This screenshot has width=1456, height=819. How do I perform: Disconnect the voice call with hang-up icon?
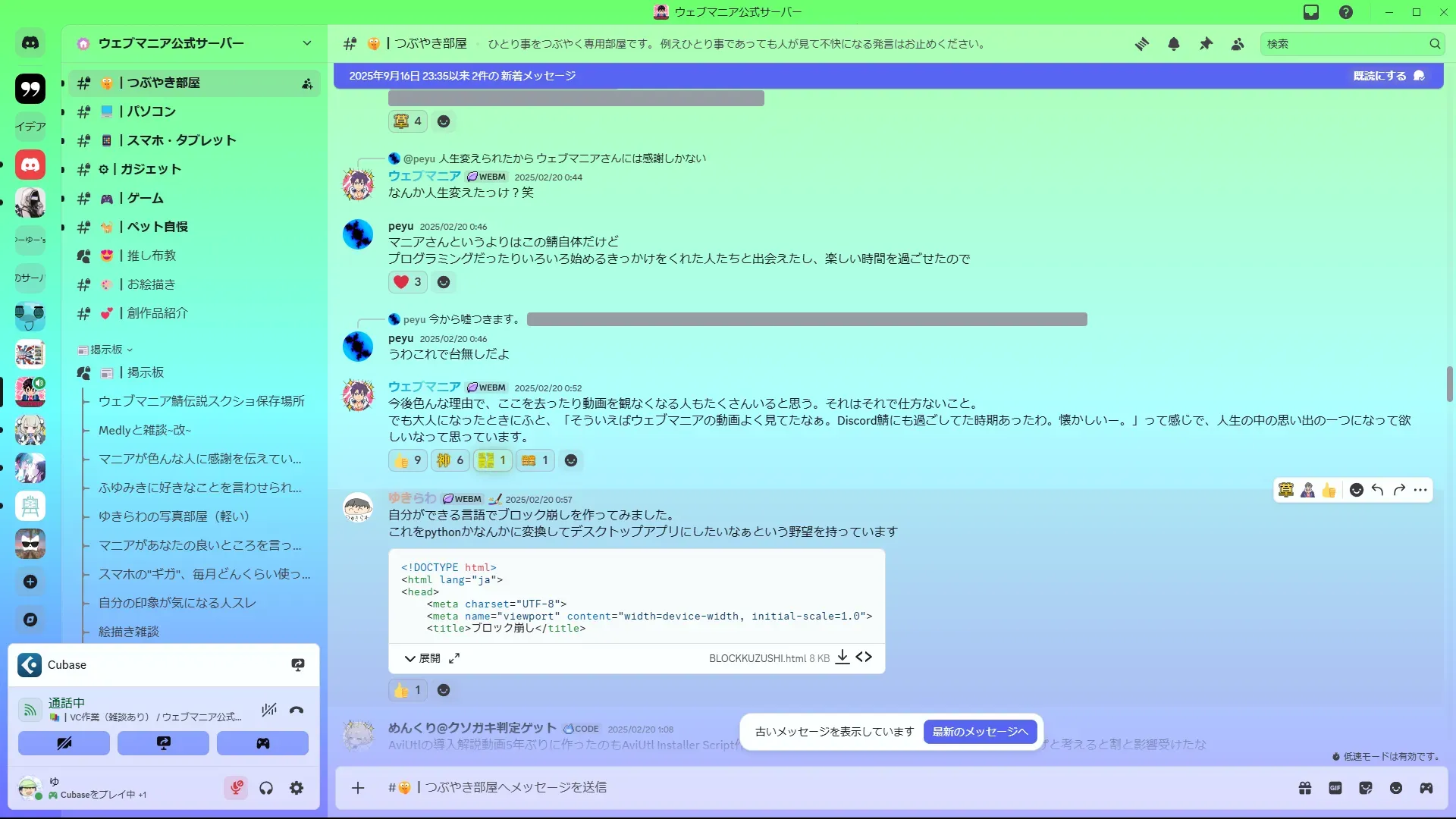297,710
